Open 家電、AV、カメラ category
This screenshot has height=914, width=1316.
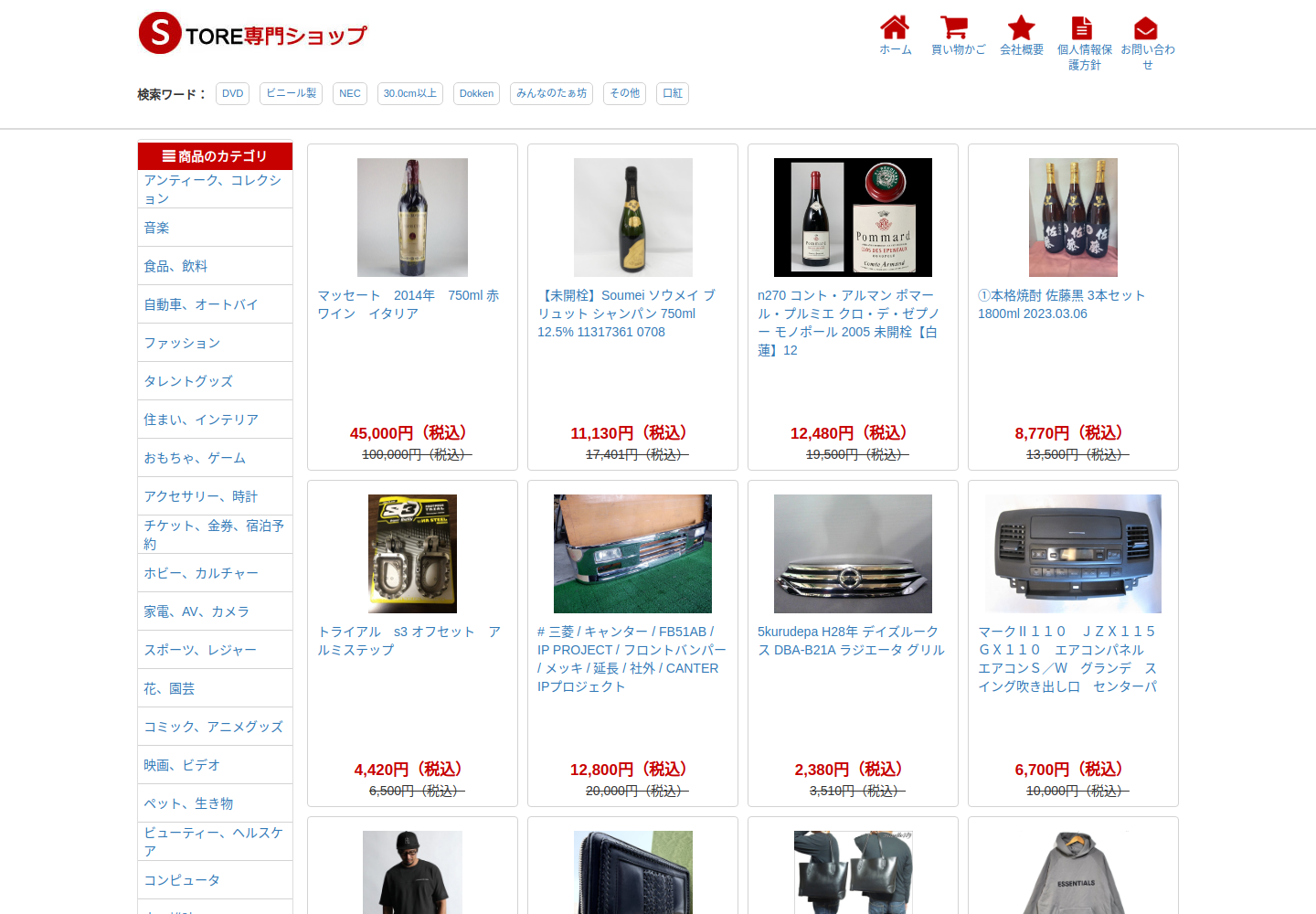215,611
